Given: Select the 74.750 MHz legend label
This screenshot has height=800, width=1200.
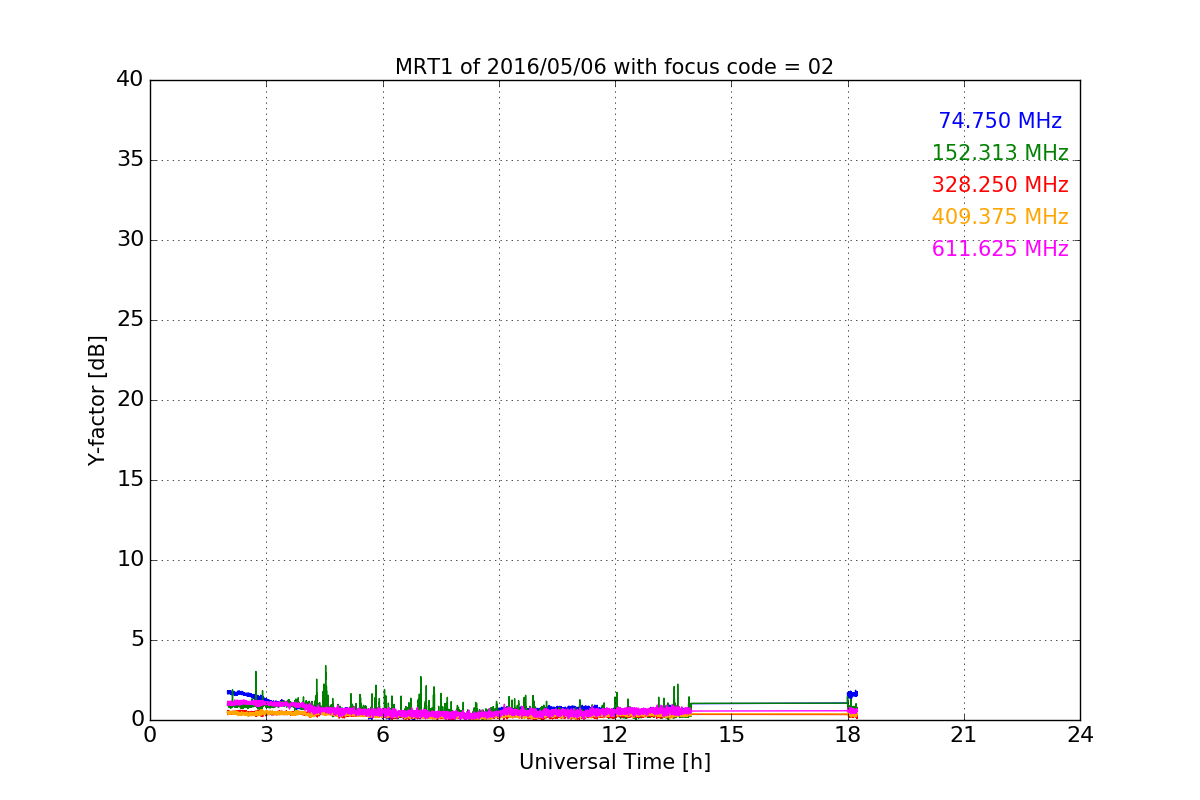Looking at the screenshot, I should [x=1000, y=121].
